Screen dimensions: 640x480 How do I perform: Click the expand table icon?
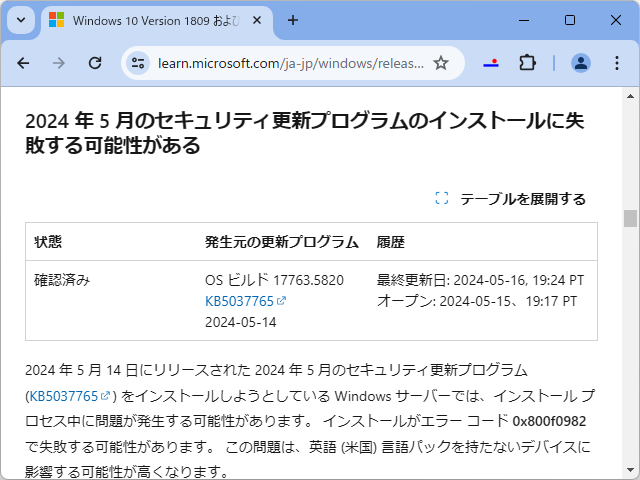pos(442,198)
